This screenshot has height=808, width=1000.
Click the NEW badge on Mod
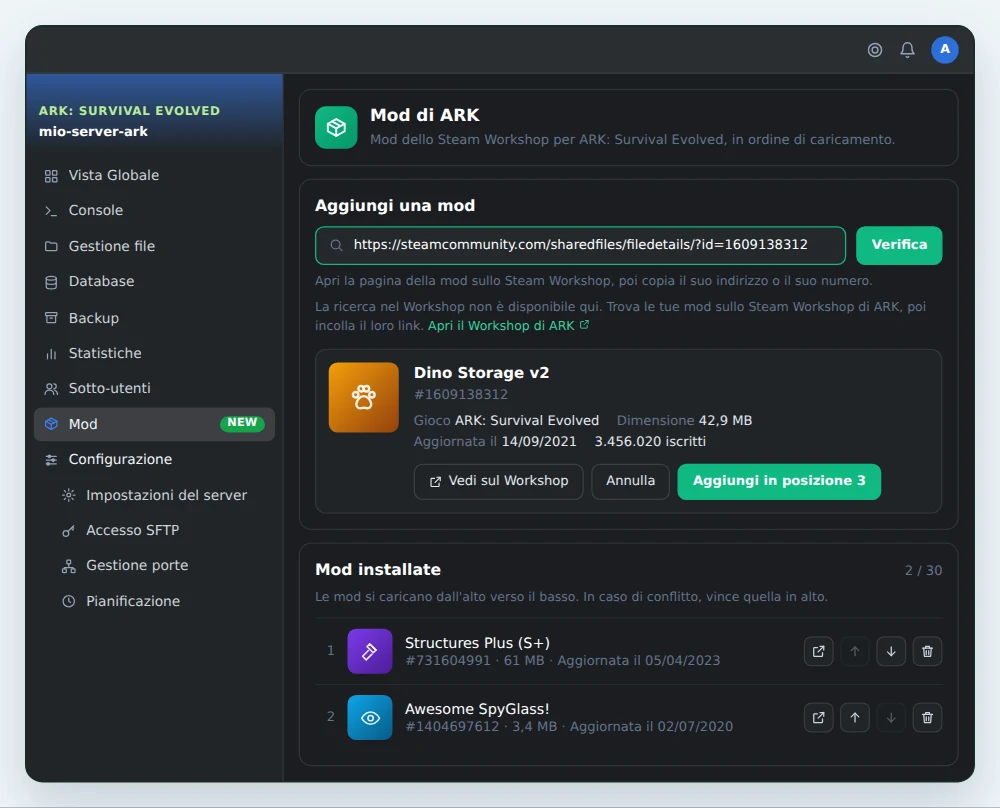[242, 423]
